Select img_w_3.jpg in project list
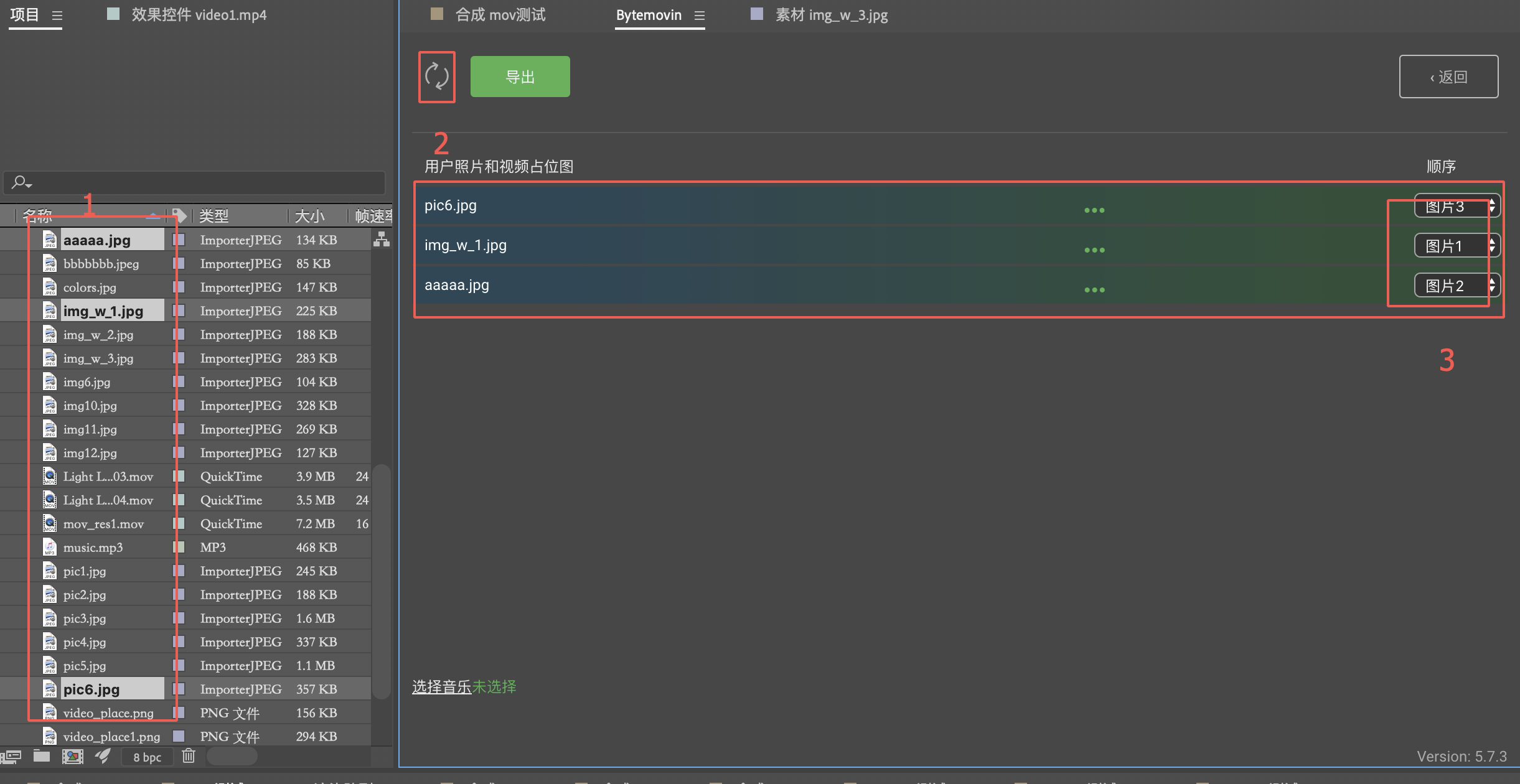This screenshot has height=784, width=1520. [x=98, y=358]
